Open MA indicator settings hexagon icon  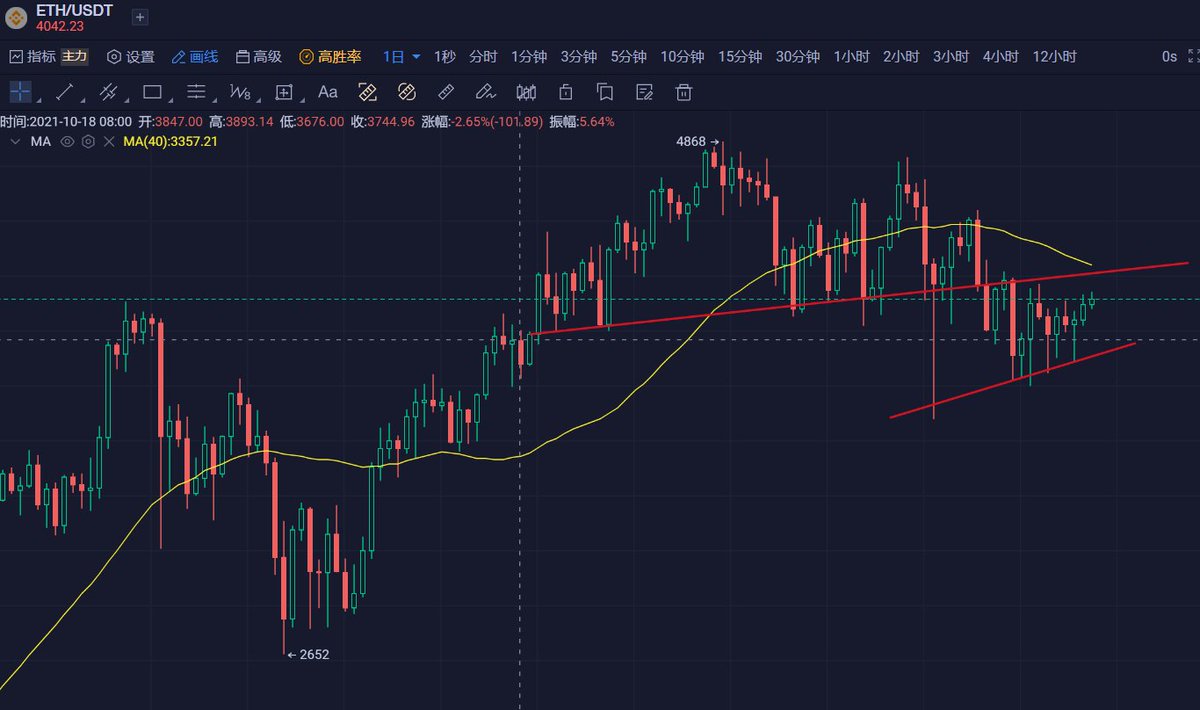pos(88,142)
